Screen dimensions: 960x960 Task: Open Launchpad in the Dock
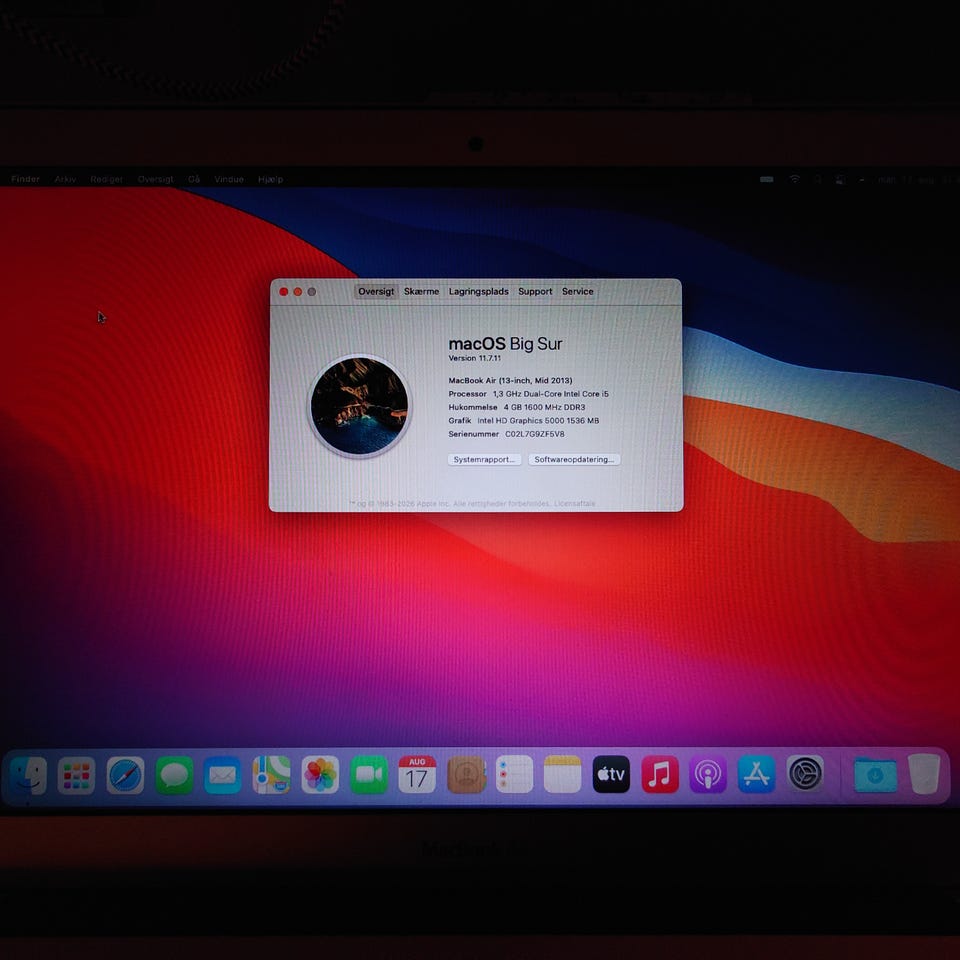point(77,775)
